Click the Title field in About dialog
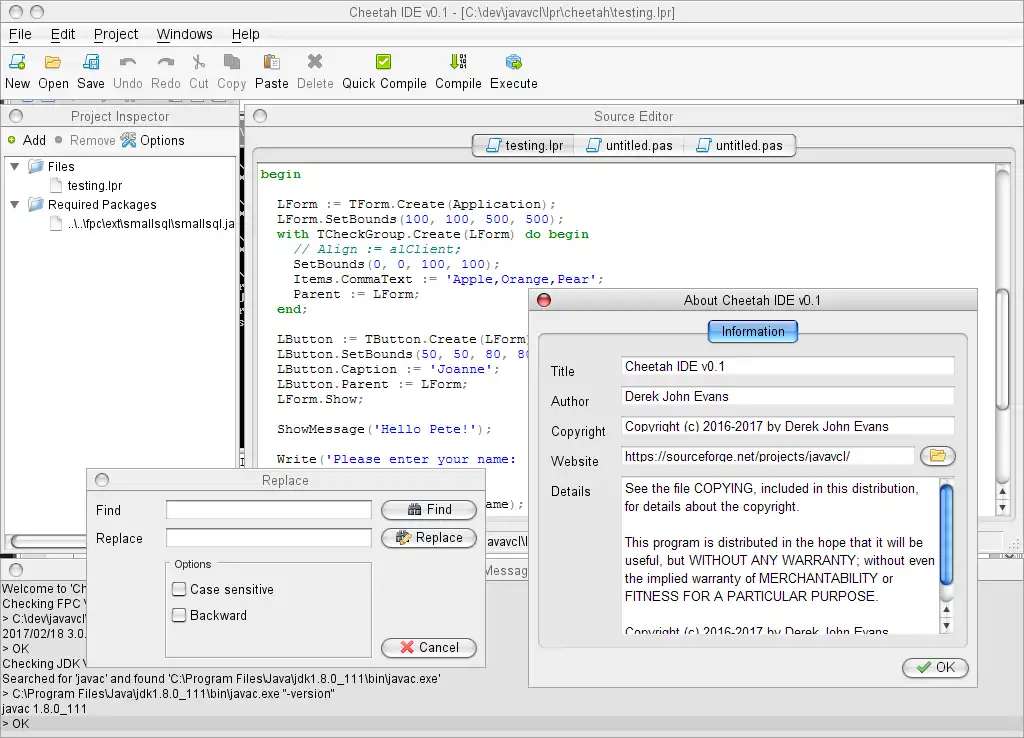Screen dimensions: 1024x738 click(788, 366)
